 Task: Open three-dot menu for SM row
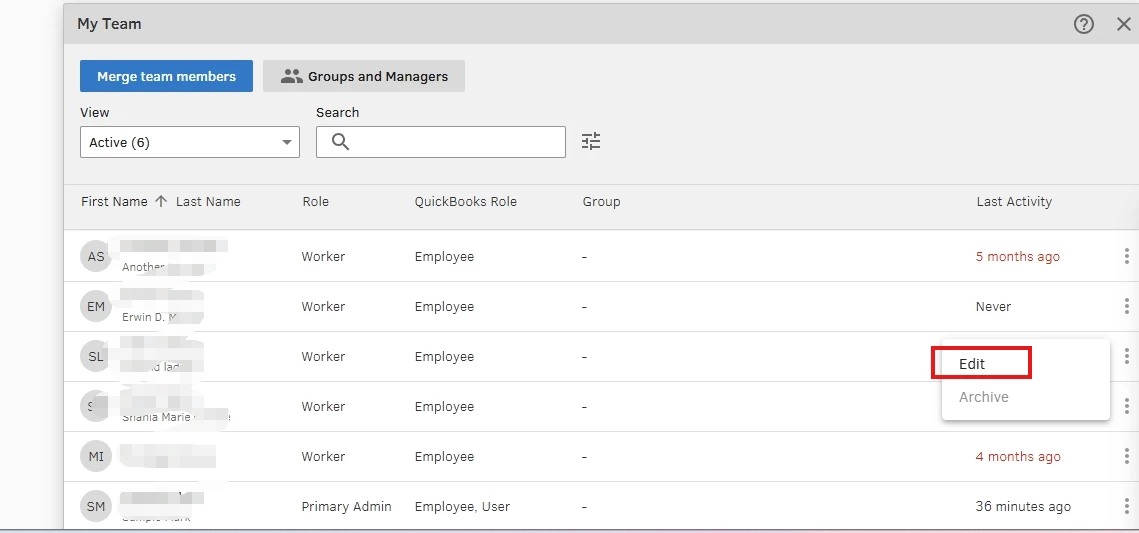click(1126, 507)
